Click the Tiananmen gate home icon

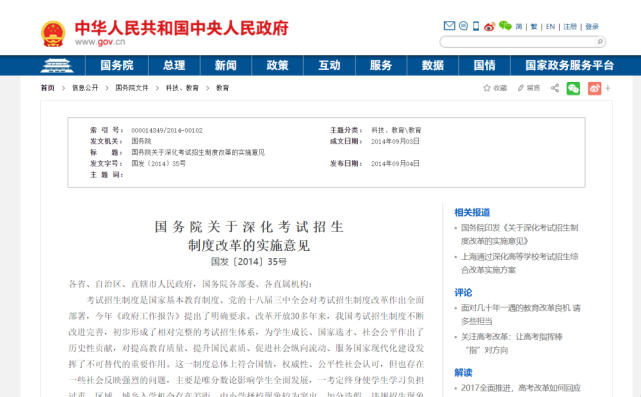pyautogui.click(x=57, y=65)
